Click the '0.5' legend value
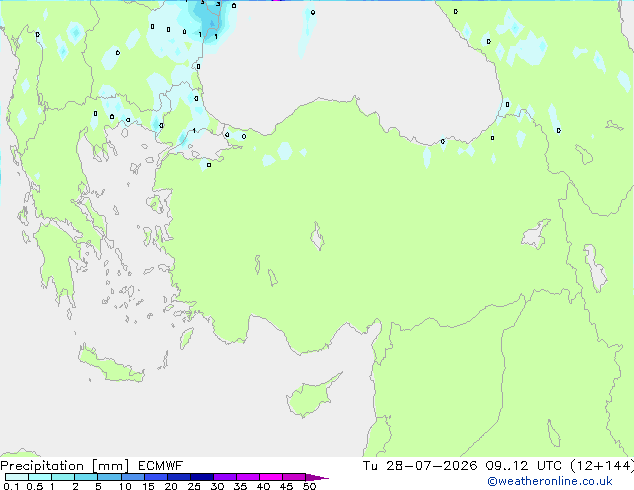This screenshot has width=634, height=490. click(34, 486)
